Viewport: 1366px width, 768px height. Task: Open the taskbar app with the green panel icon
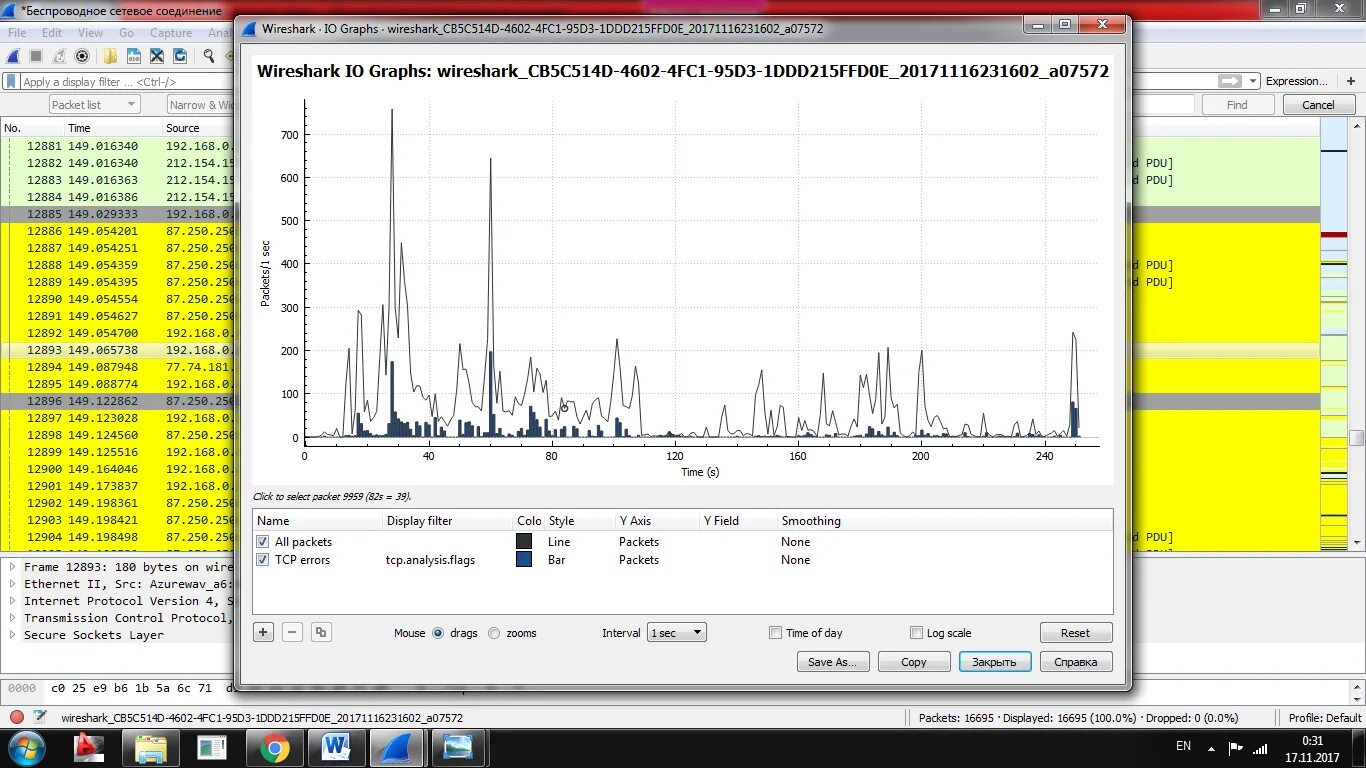click(x=212, y=748)
